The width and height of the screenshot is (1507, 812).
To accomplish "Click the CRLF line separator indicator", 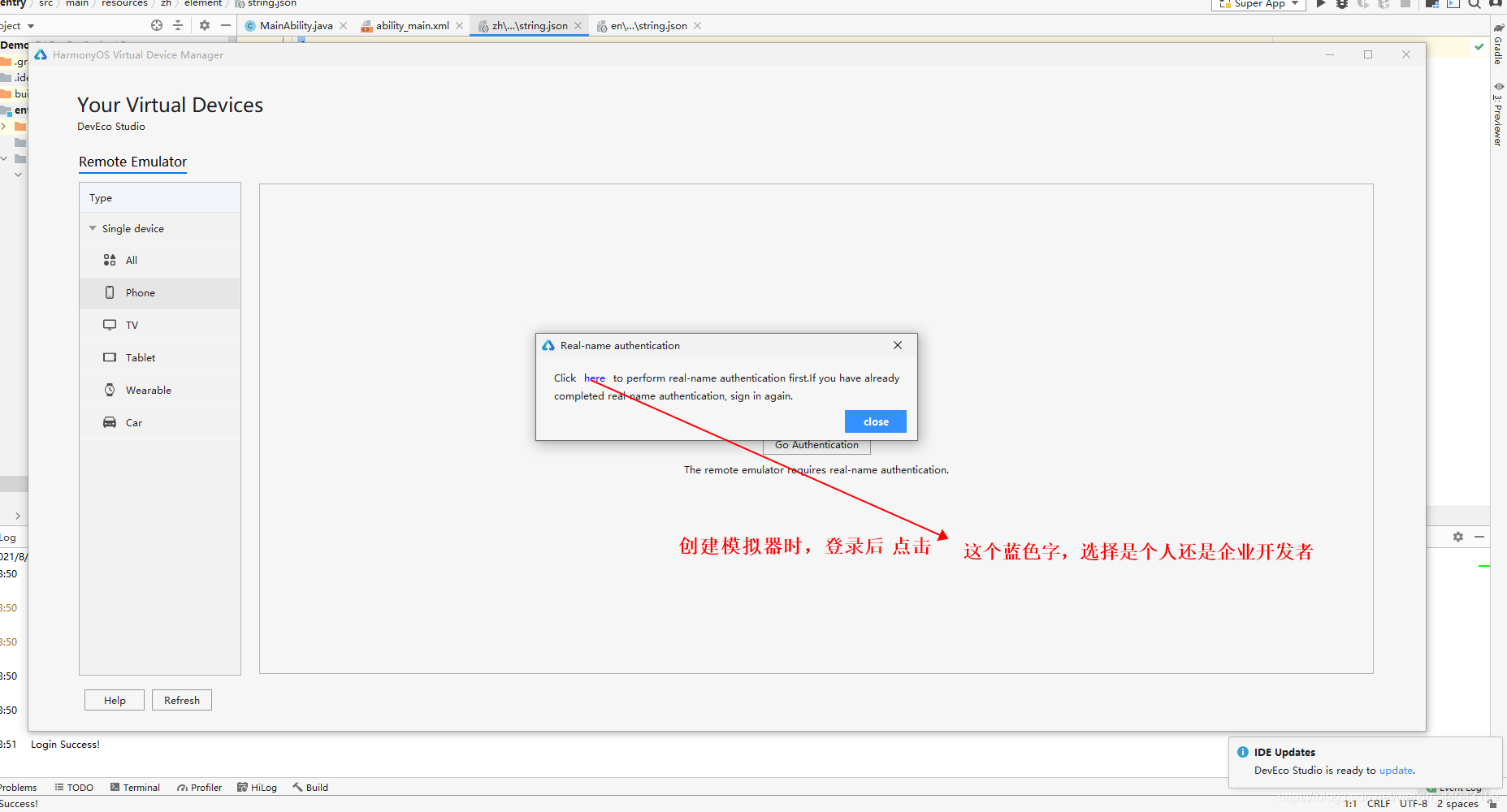I will [1379, 804].
